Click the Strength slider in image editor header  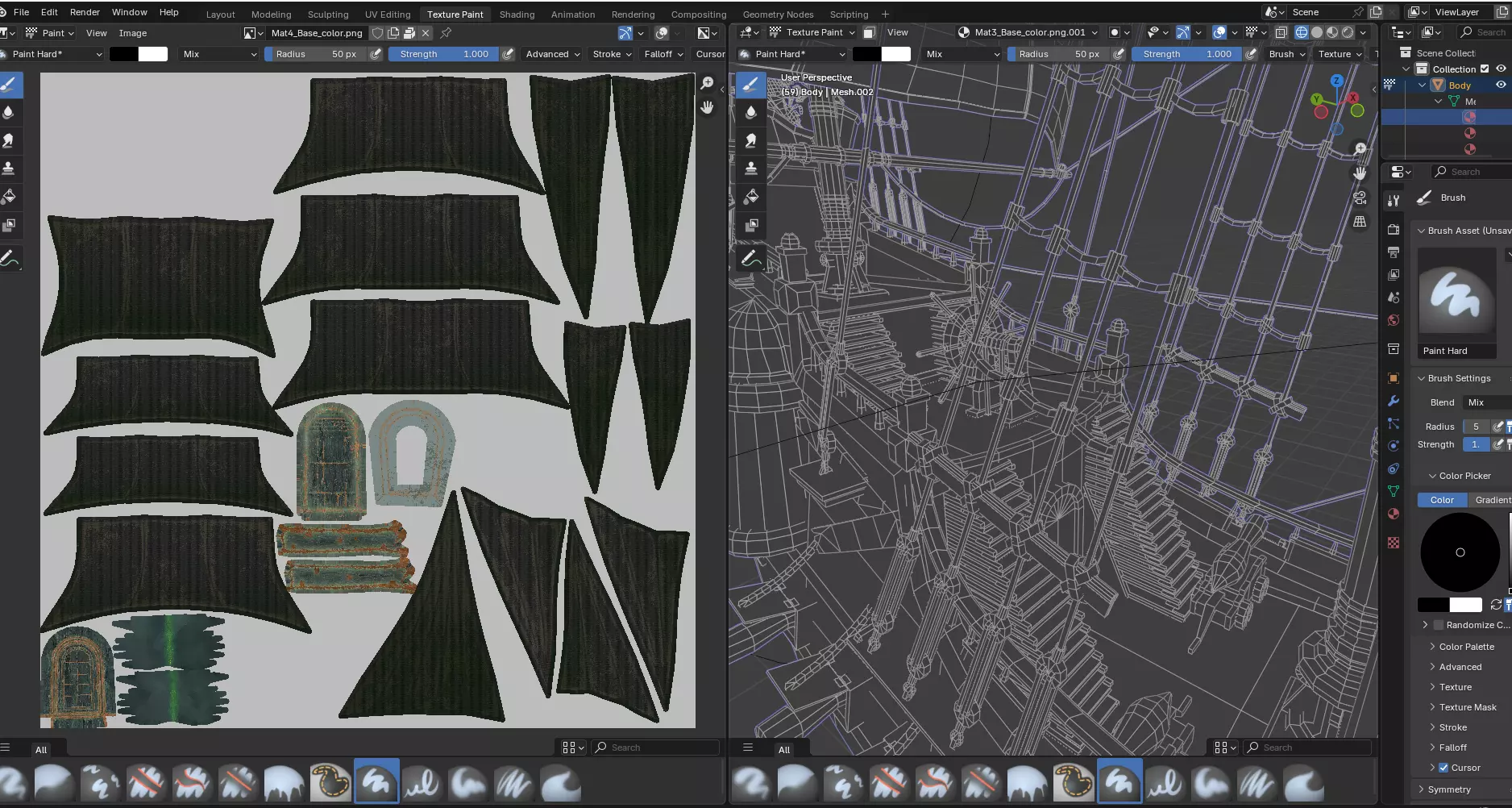pos(443,54)
